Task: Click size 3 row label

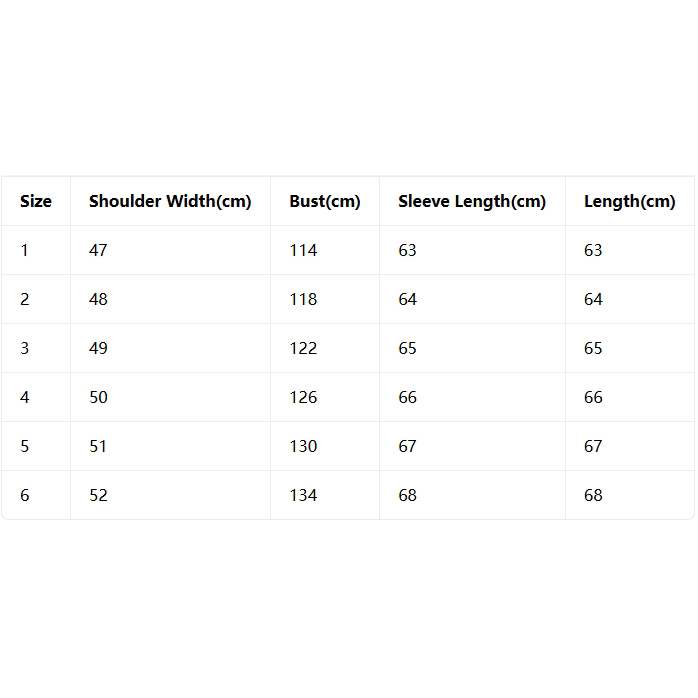Action: pos(24,348)
